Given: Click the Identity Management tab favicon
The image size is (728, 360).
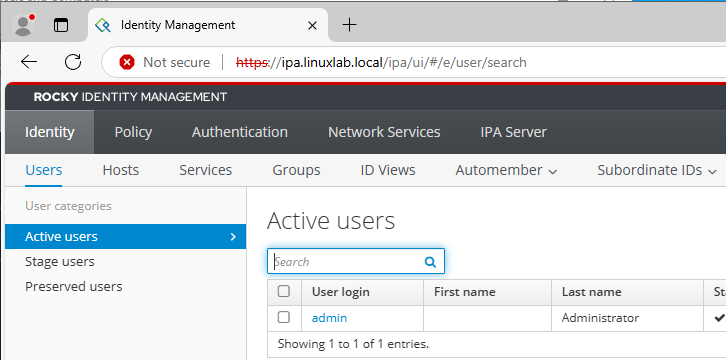Looking at the screenshot, I should 103,25.
